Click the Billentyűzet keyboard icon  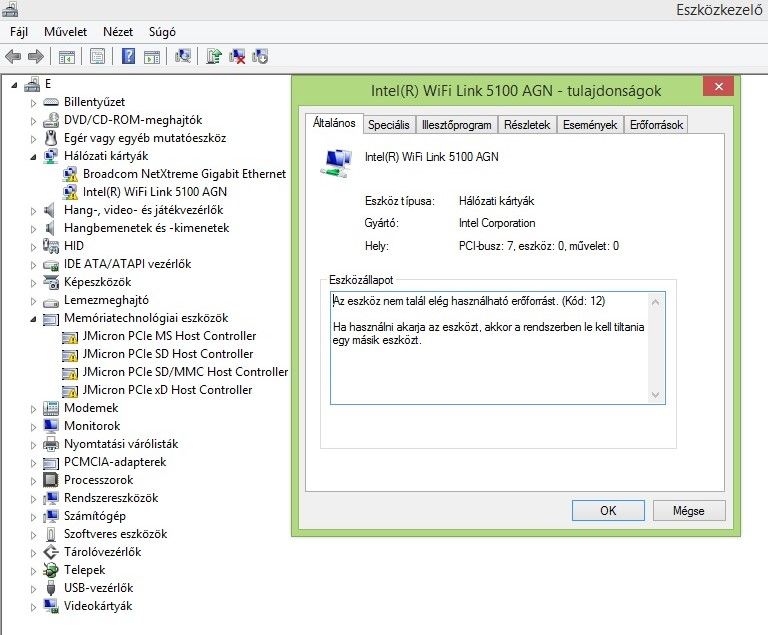tap(51, 102)
